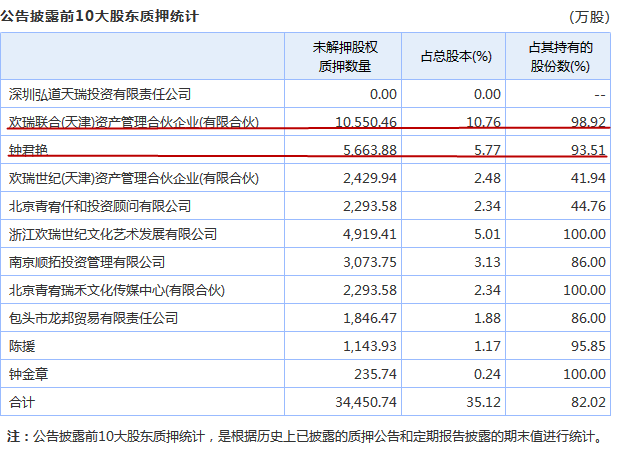The height and width of the screenshot is (452, 621).
Task: Click holdings percentage 98.92
Action: pos(588,122)
